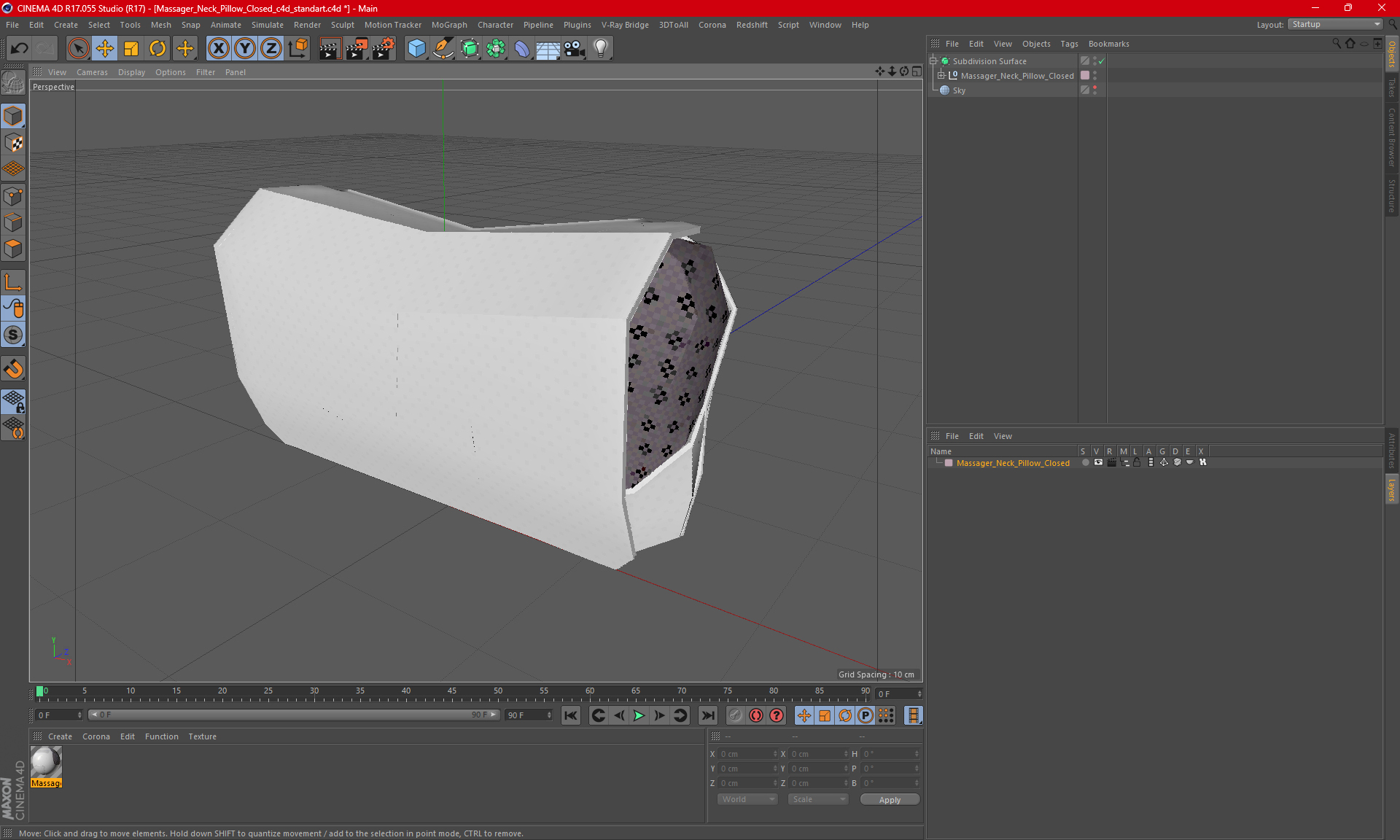
Task: Toggle visibility dots of Sky object
Action: [x=1094, y=90]
